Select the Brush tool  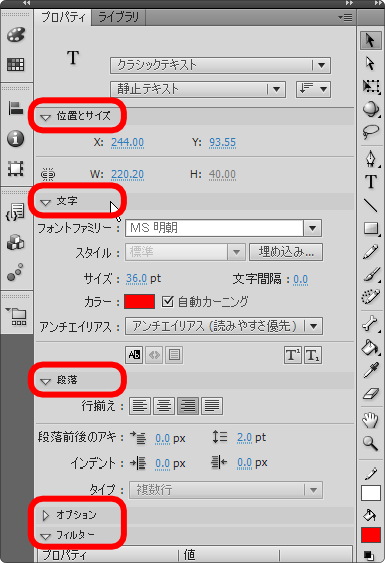[x=371, y=275]
